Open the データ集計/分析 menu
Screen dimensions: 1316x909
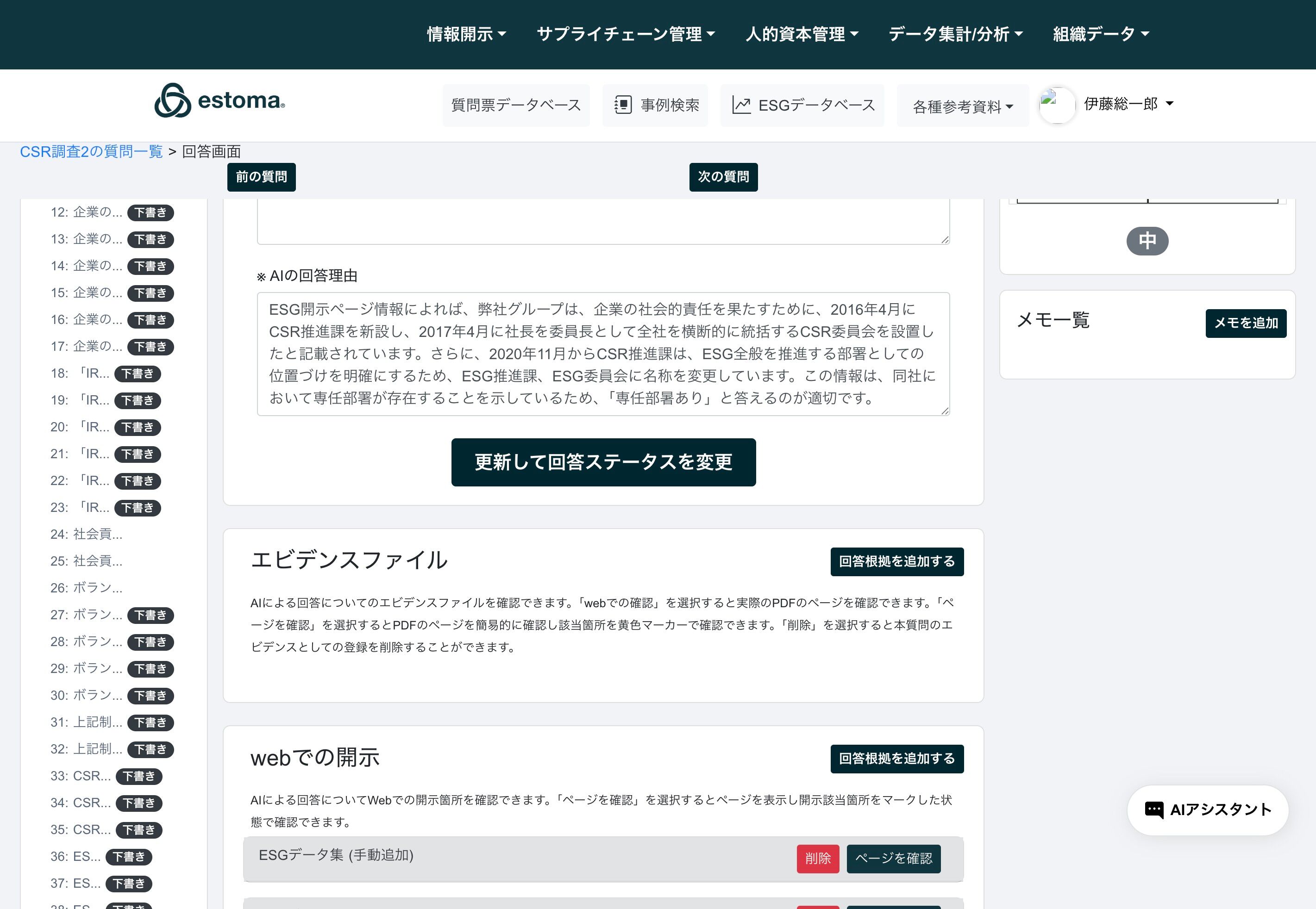click(x=955, y=34)
